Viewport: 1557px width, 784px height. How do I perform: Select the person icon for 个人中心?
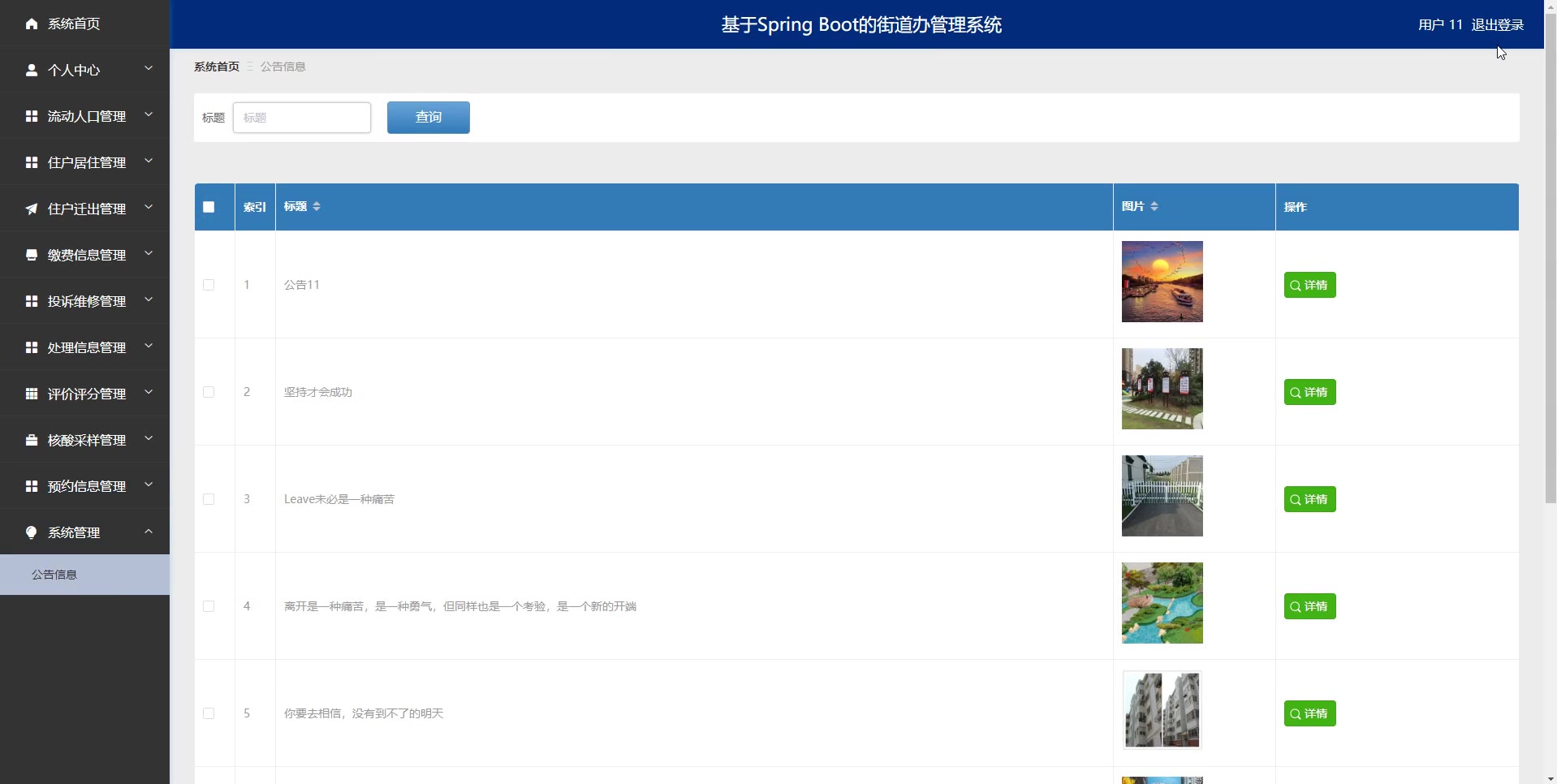[x=32, y=70]
